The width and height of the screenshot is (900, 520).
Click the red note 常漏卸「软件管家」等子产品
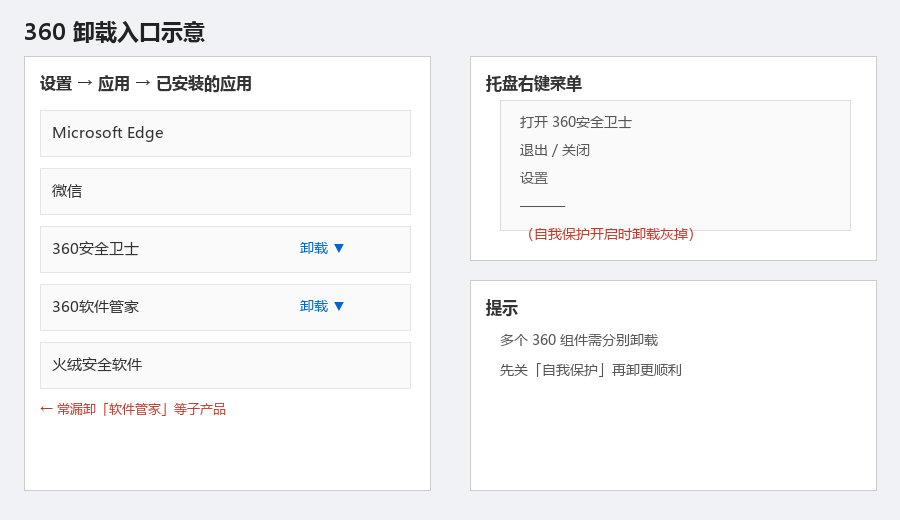[x=133, y=409]
